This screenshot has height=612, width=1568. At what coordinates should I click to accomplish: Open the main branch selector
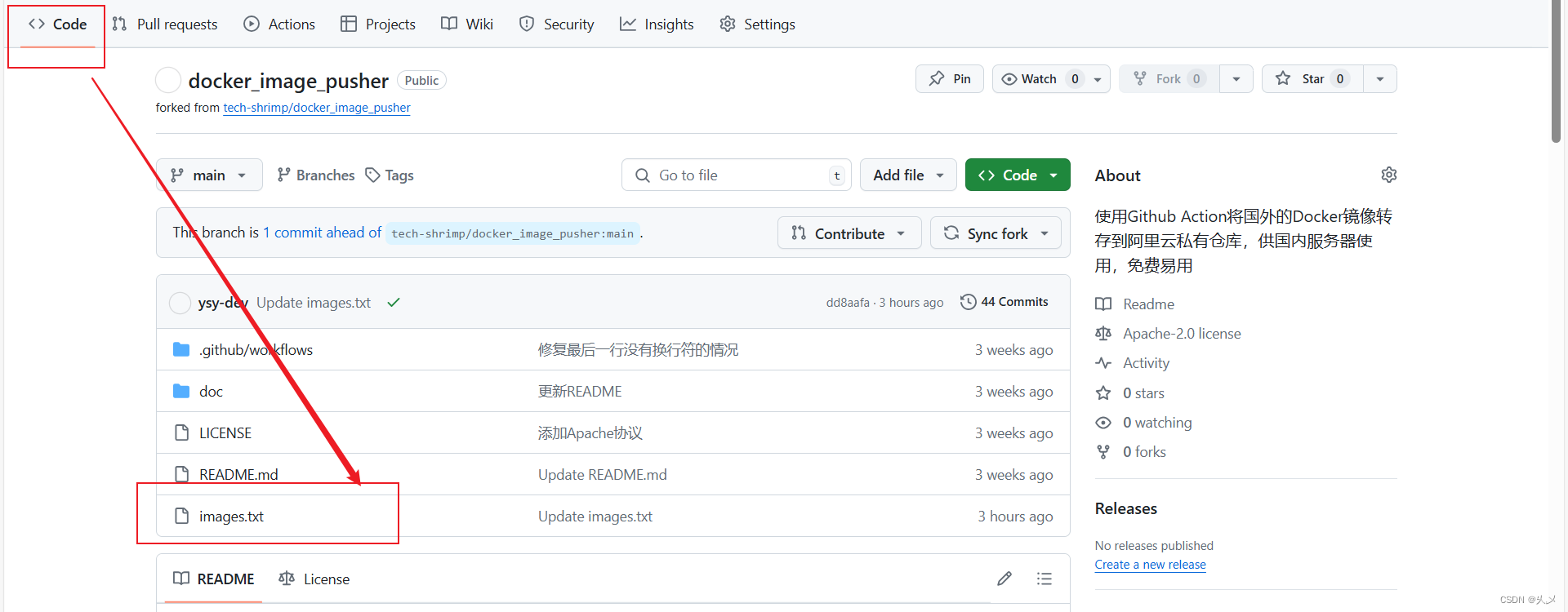pos(209,175)
